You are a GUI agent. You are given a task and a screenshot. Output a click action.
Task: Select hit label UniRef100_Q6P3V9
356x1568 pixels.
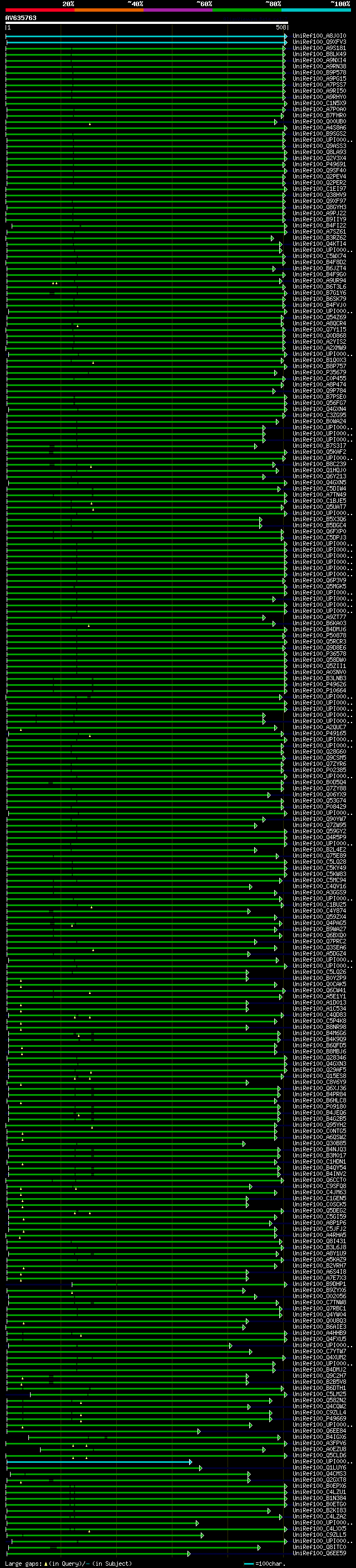click(319, 581)
